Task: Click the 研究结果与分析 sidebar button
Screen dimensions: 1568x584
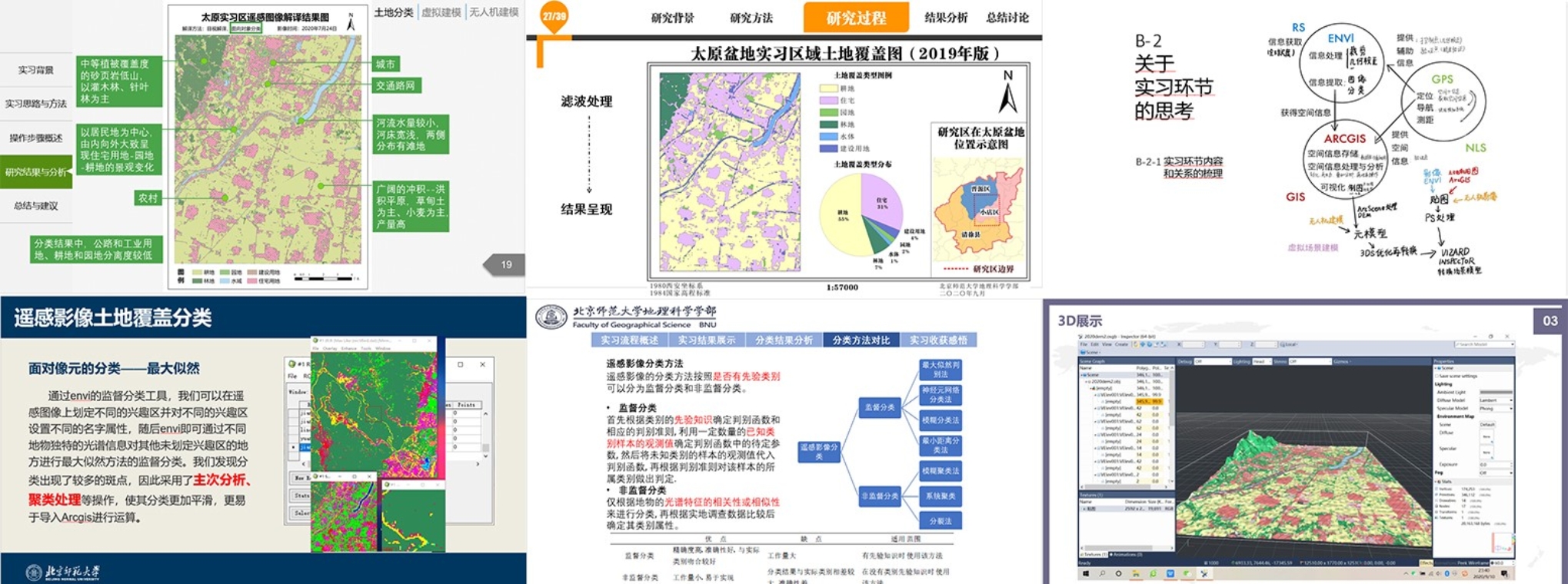Action: click(x=36, y=172)
